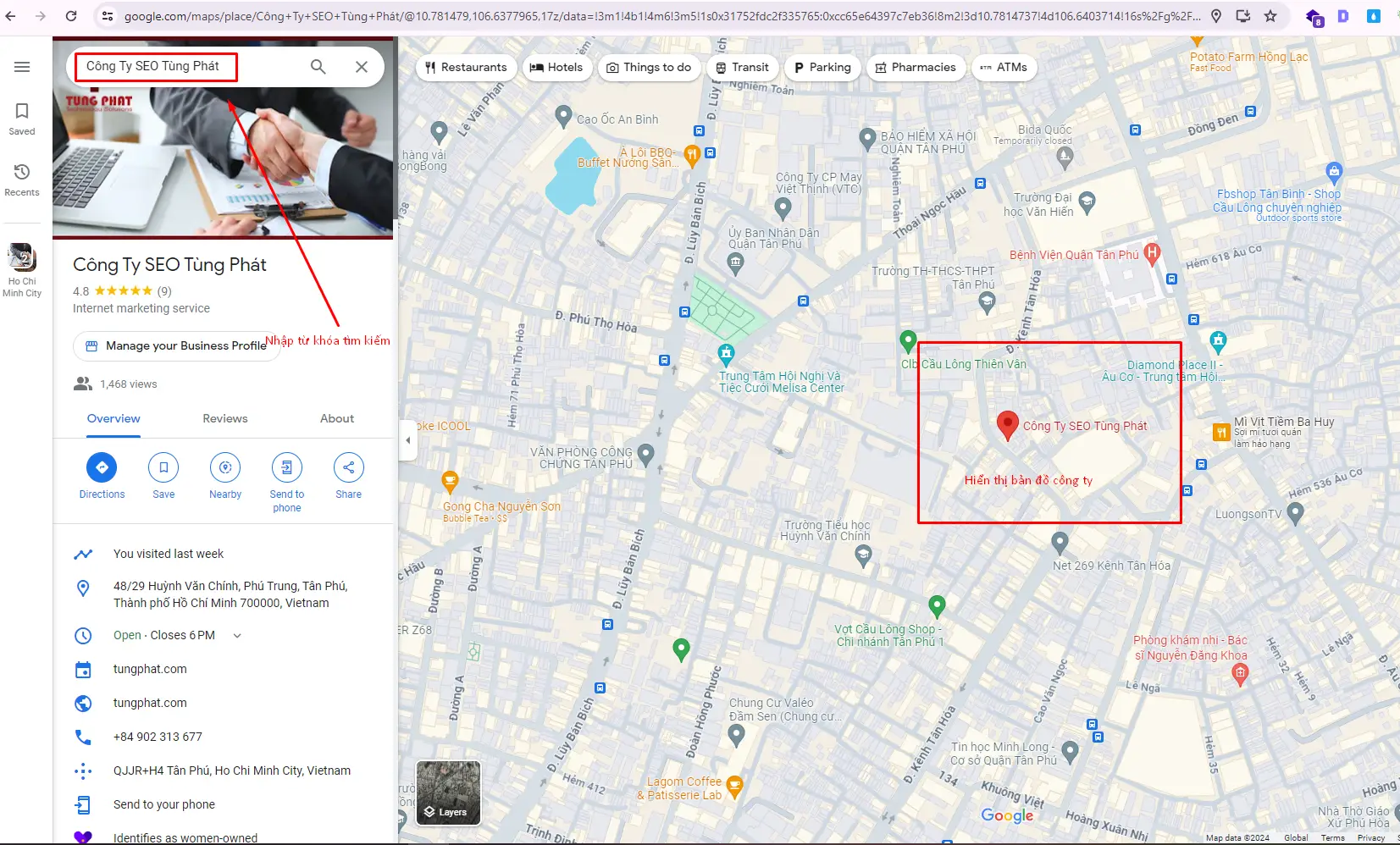1400x845 pixels.
Task: Clear the search with the X icon
Action: pos(362,66)
